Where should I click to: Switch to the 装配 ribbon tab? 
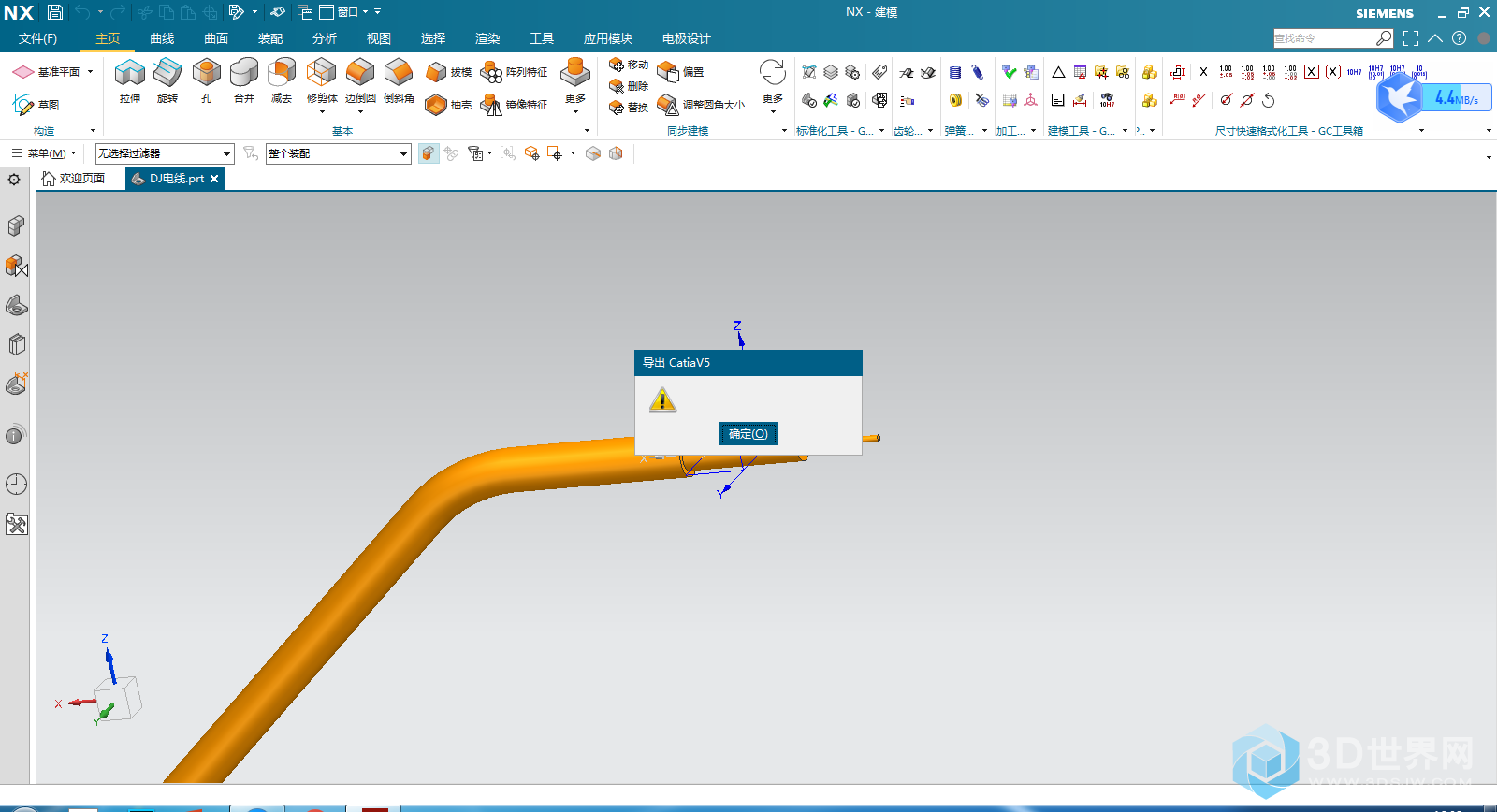click(270, 38)
